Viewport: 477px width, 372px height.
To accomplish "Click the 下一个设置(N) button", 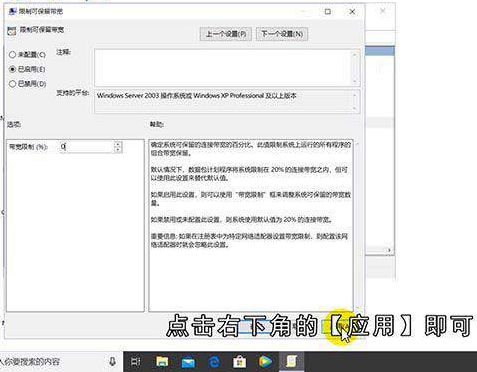I will (x=282, y=34).
